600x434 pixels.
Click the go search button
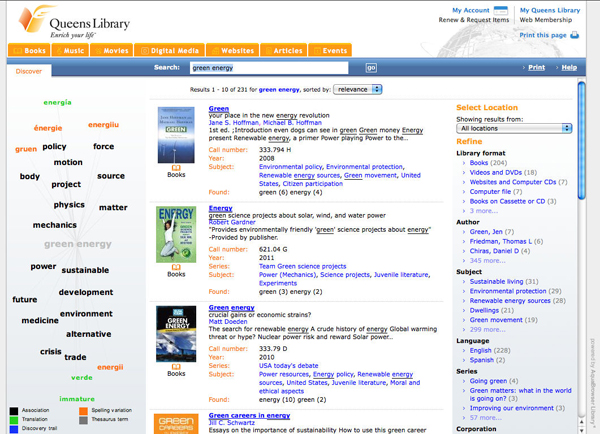[x=371, y=68]
